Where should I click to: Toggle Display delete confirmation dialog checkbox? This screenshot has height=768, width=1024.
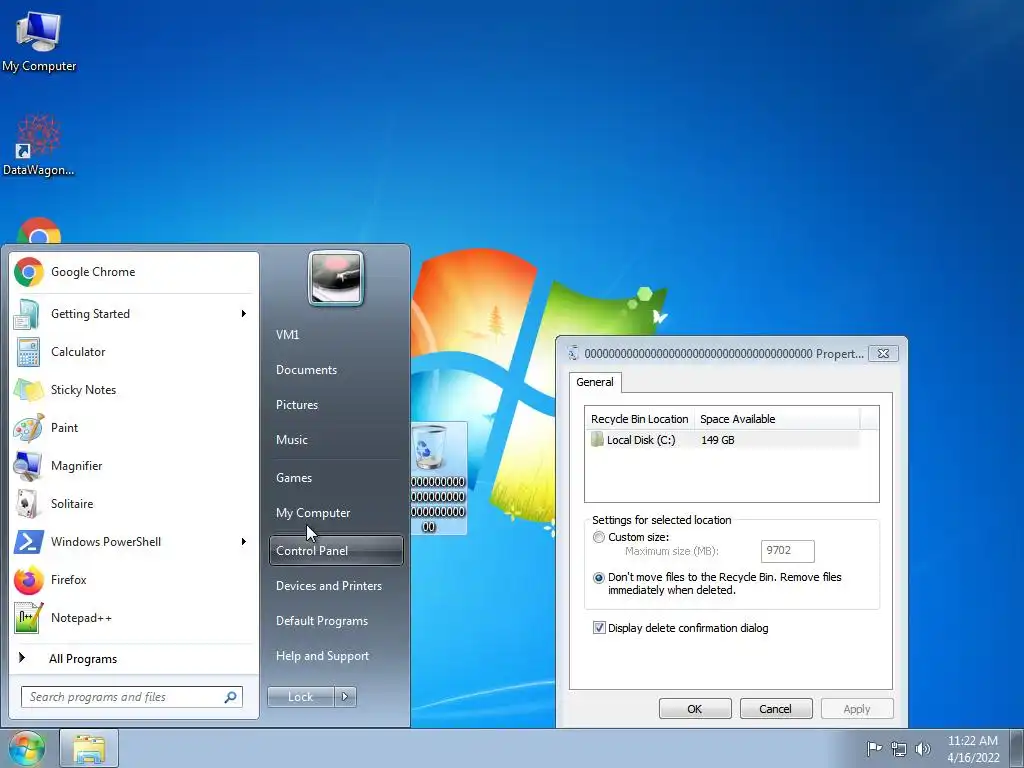click(x=599, y=628)
